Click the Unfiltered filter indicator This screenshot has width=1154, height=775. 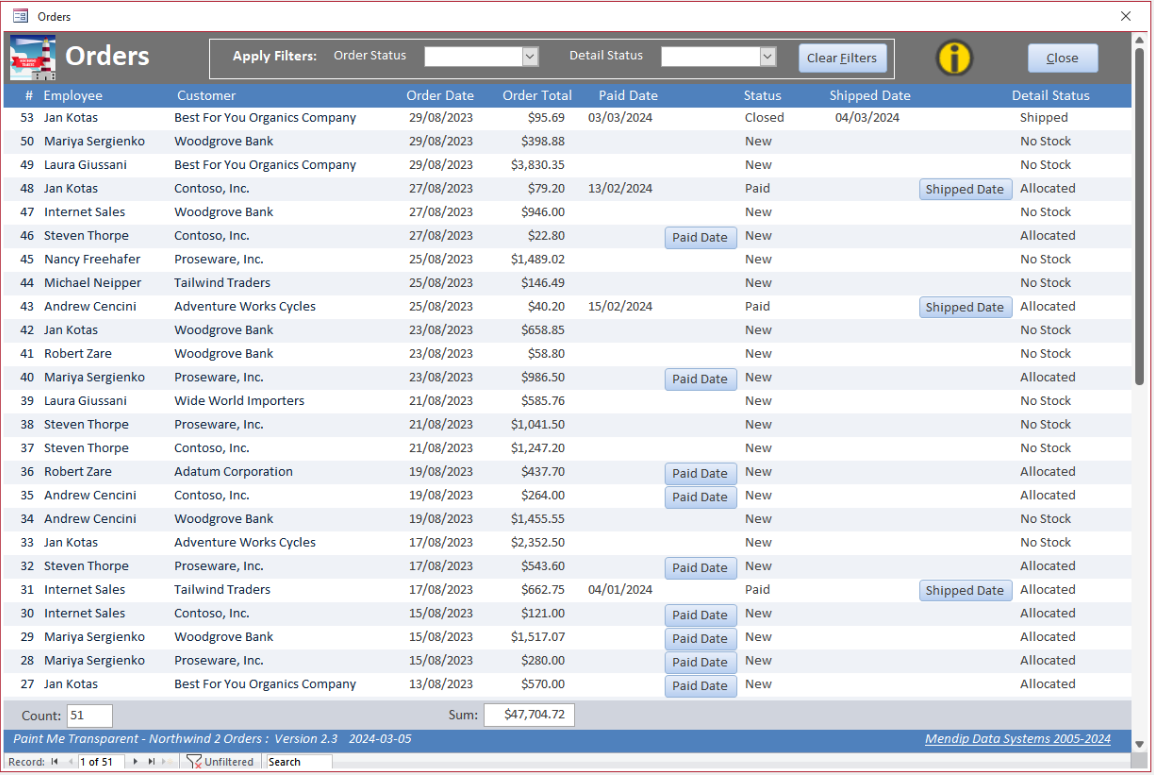pyautogui.click(x=220, y=762)
